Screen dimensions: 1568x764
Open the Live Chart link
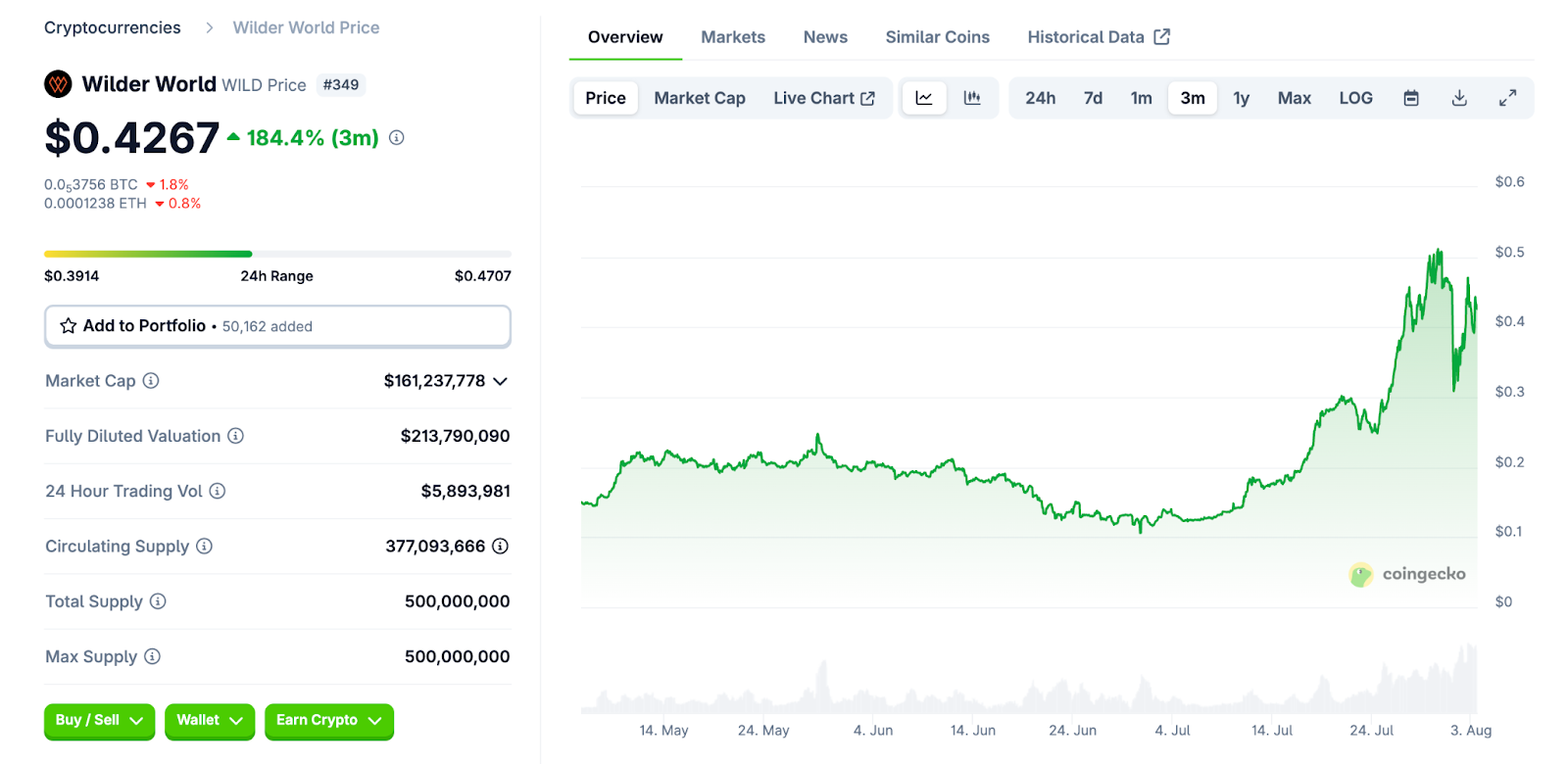point(824,98)
